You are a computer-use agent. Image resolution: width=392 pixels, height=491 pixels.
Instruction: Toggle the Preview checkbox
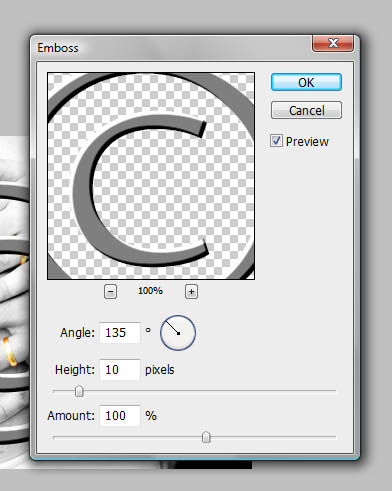[276, 141]
